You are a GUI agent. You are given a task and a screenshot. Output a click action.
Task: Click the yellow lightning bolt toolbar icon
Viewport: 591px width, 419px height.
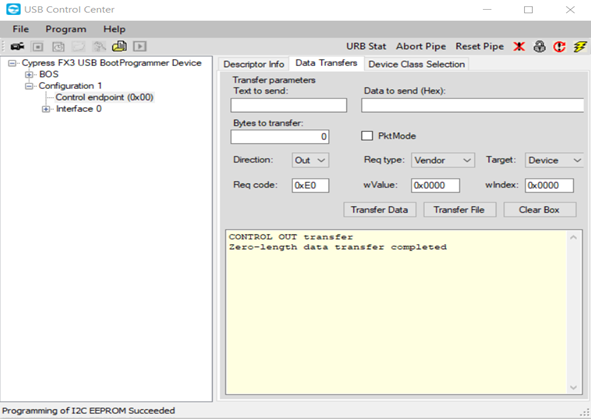pyautogui.click(x=580, y=46)
